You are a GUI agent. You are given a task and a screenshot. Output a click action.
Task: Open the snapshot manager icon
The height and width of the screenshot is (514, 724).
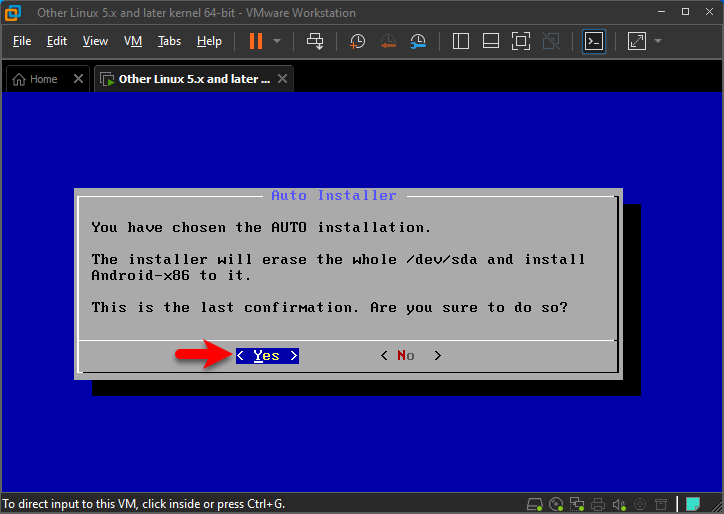point(418,41)
